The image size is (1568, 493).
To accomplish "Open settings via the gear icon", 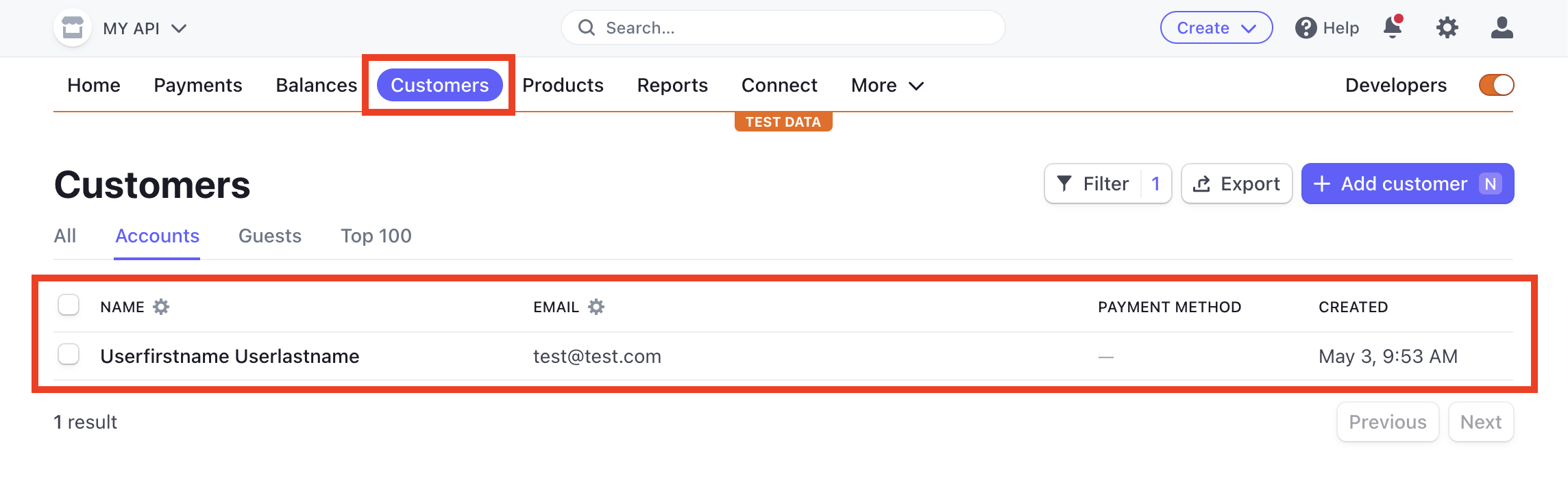I will pos(1447,28).
